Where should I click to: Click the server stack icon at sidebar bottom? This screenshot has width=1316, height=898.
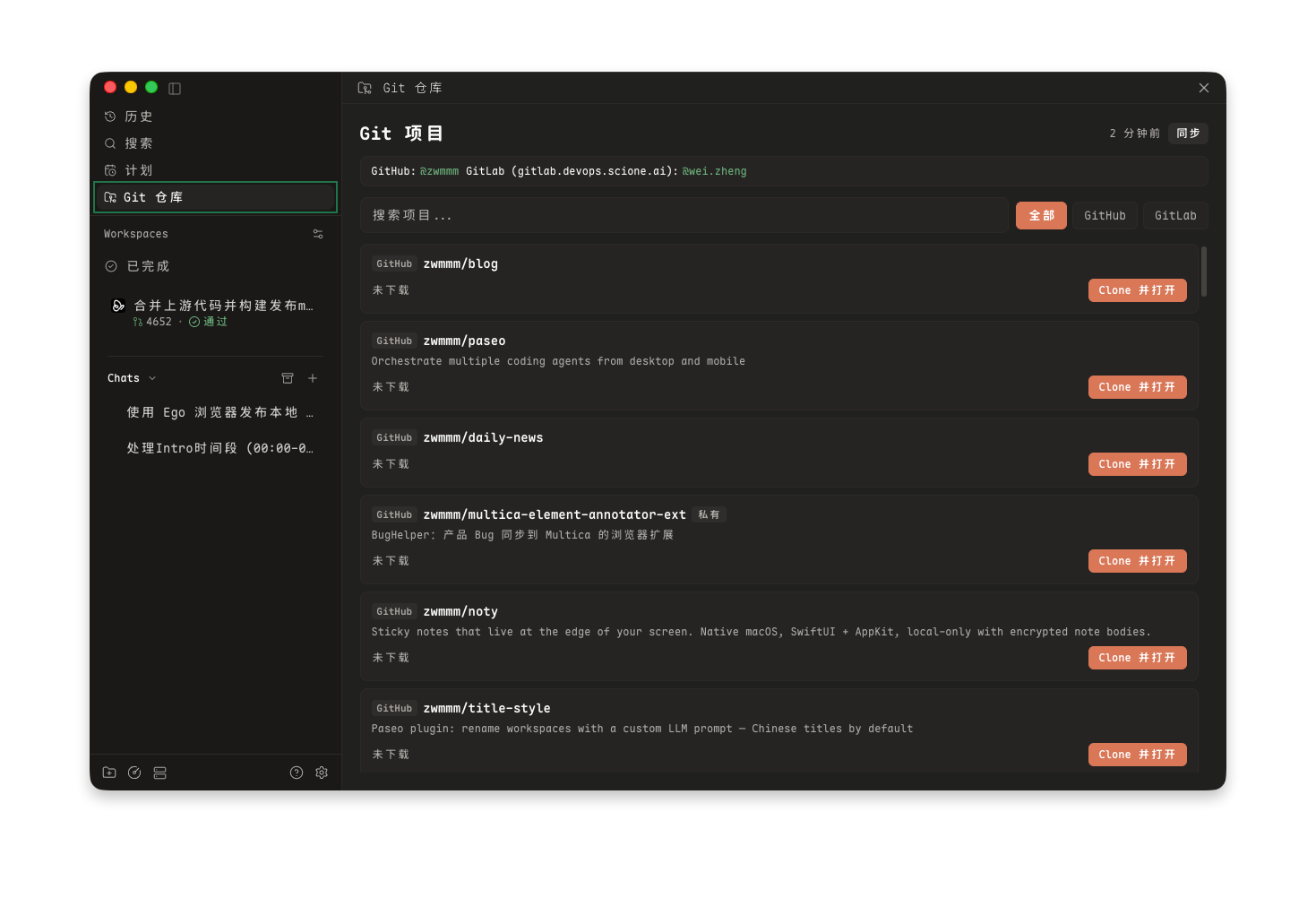159,773
